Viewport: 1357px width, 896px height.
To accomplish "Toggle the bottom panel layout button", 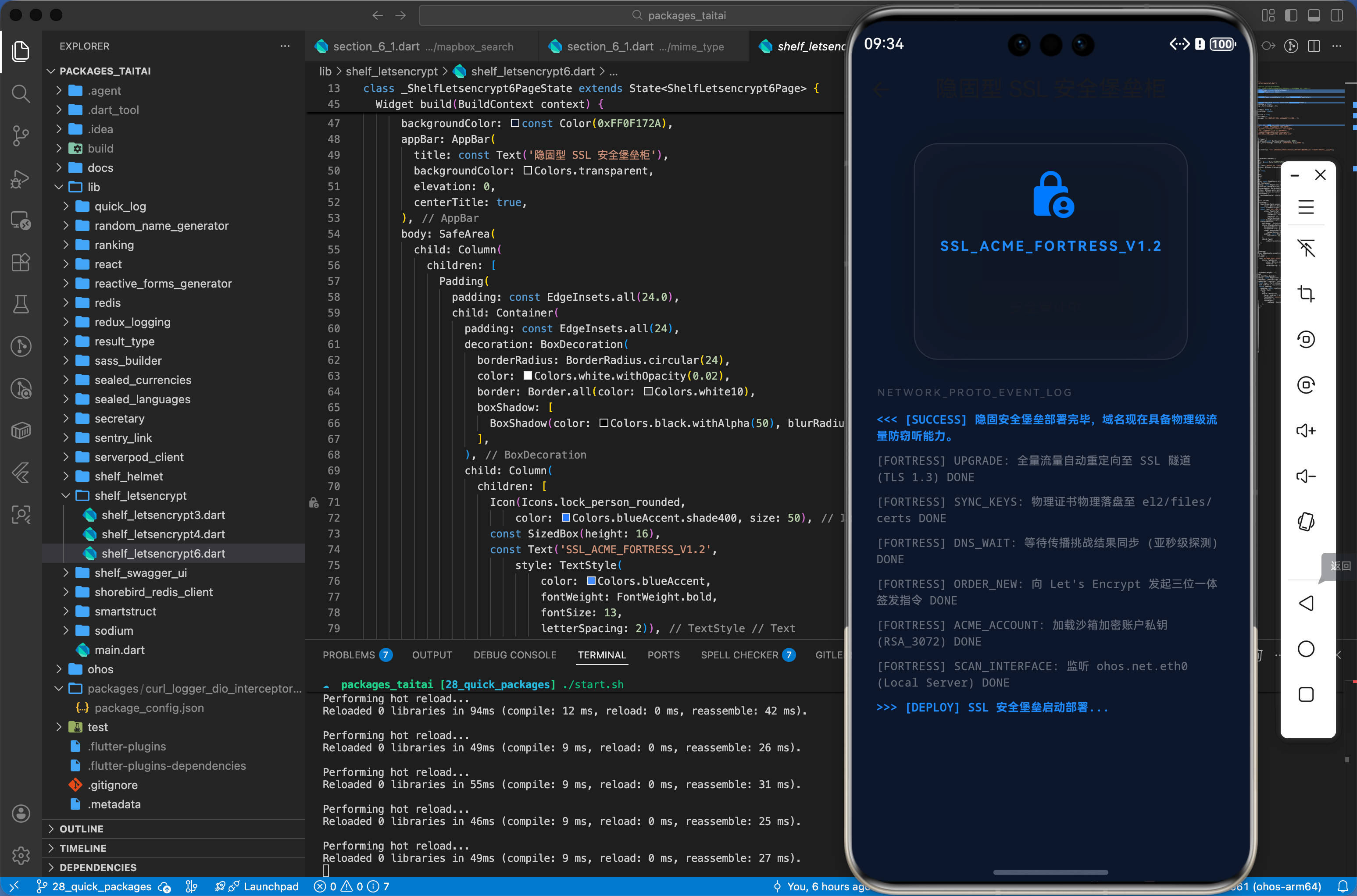I will (1314, 15).
